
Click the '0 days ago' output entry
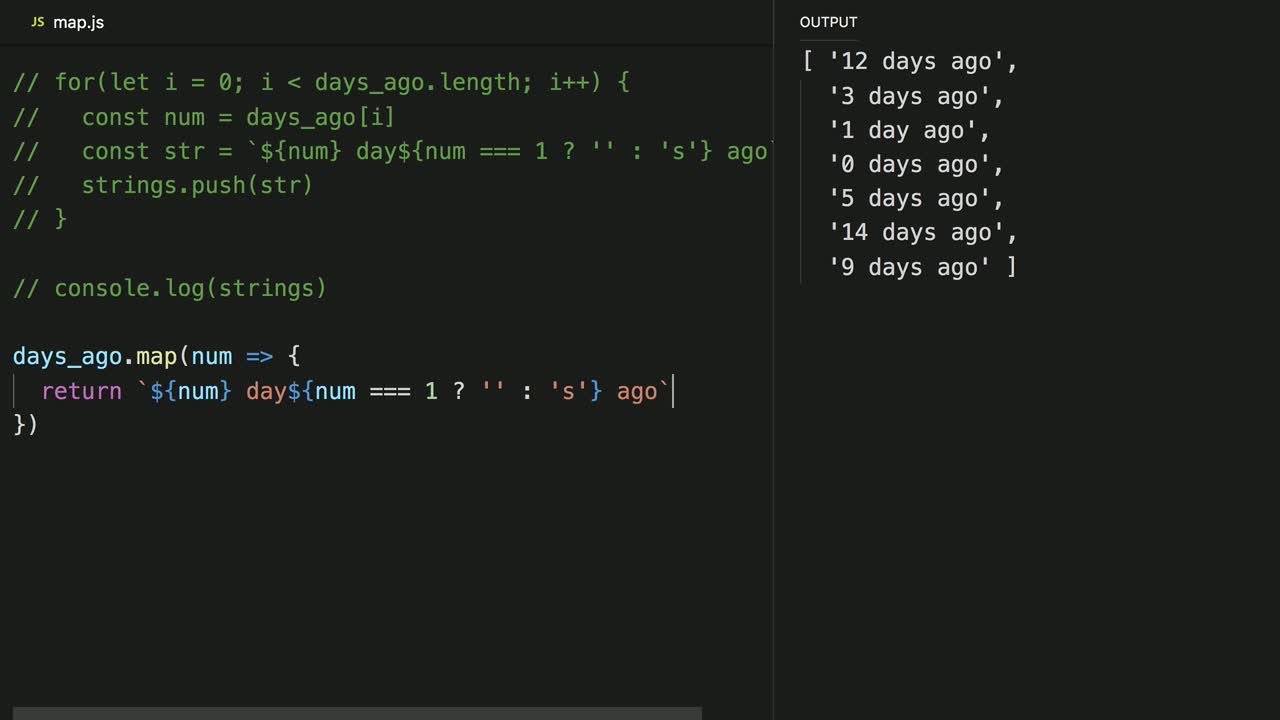click(x=915, y=165)
